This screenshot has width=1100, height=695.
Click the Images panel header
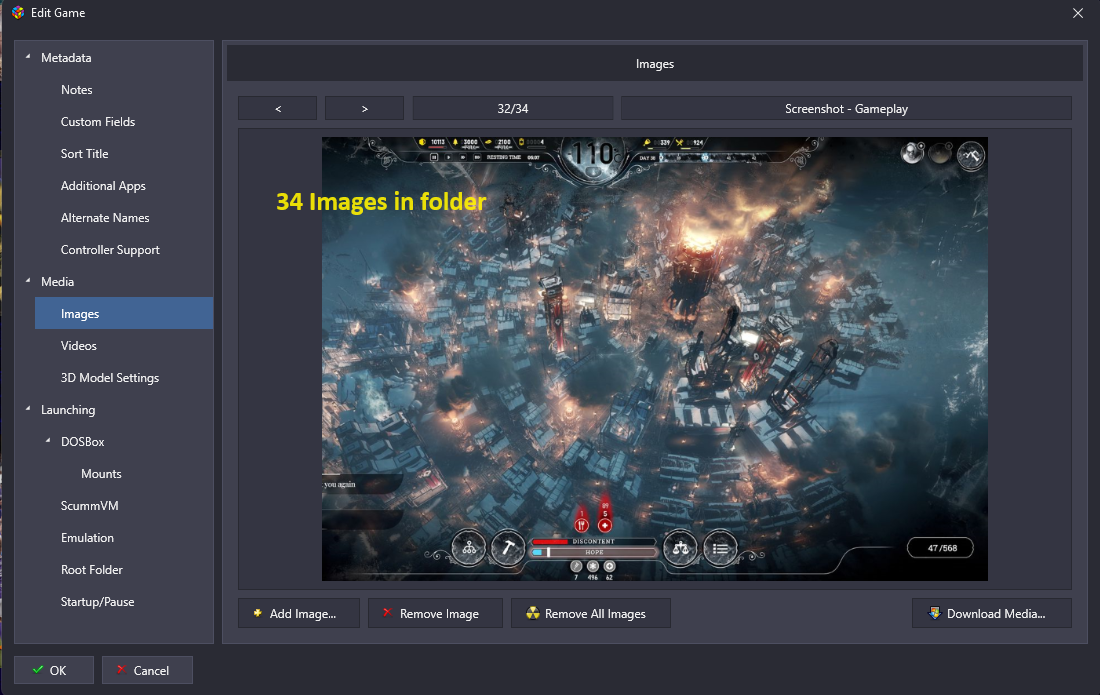pos(655,64)
